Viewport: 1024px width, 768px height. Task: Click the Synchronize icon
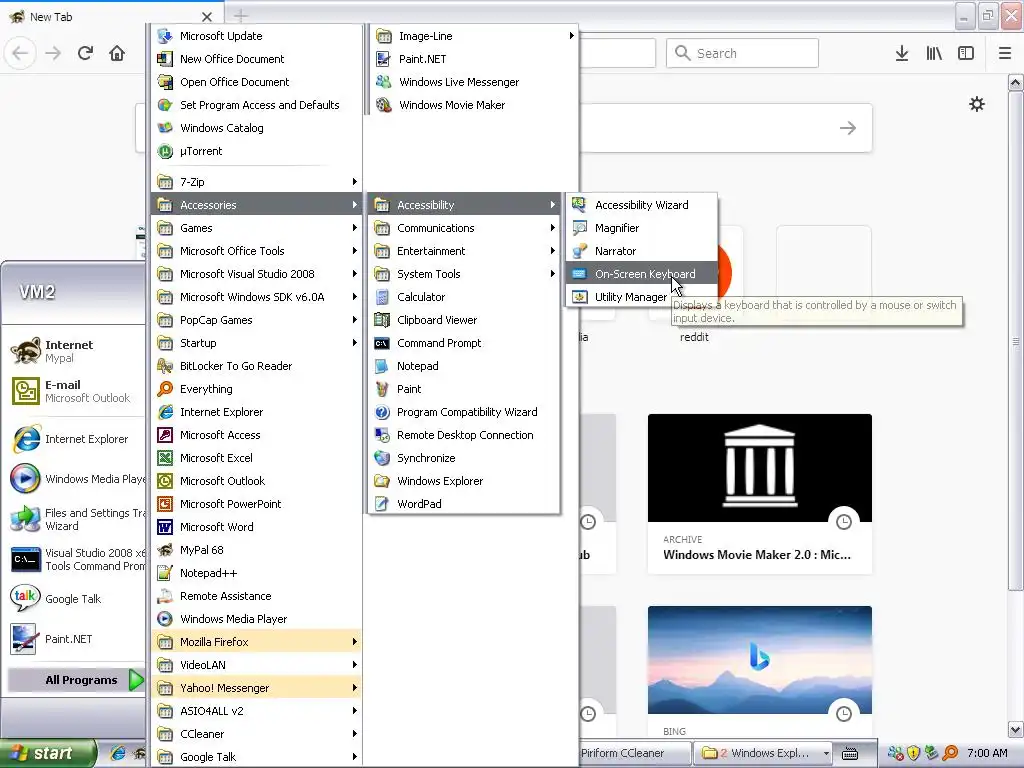(382, 458)
